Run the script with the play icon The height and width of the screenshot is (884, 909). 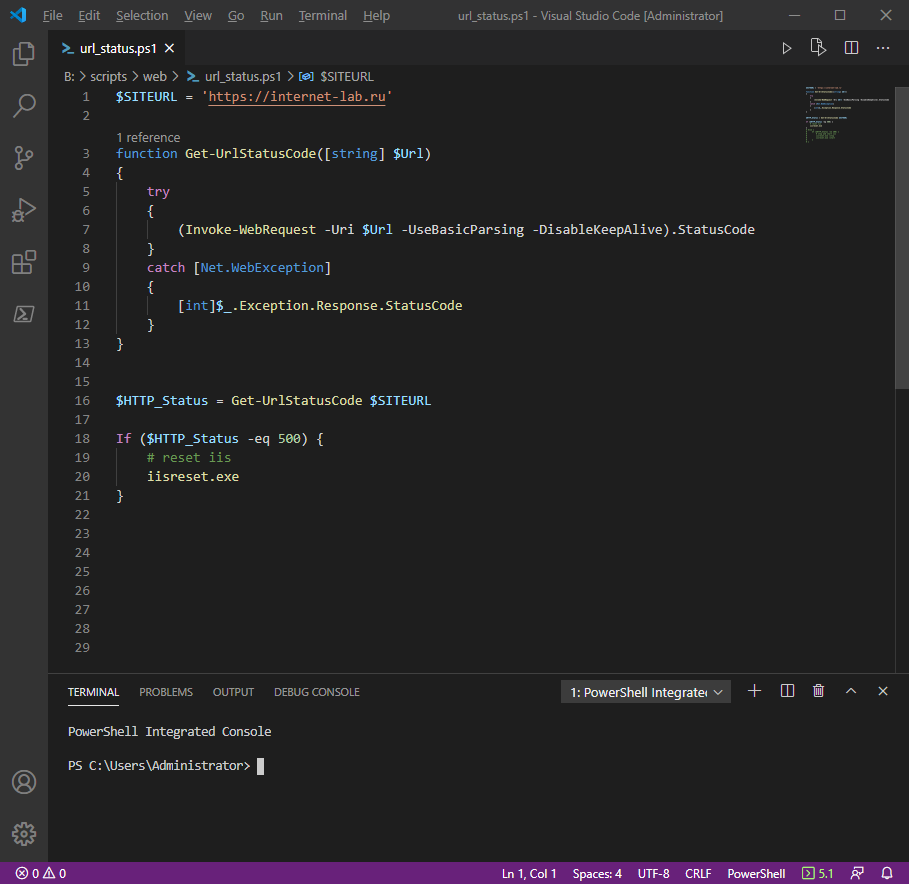pyautogui.click(x=787, y=48)
